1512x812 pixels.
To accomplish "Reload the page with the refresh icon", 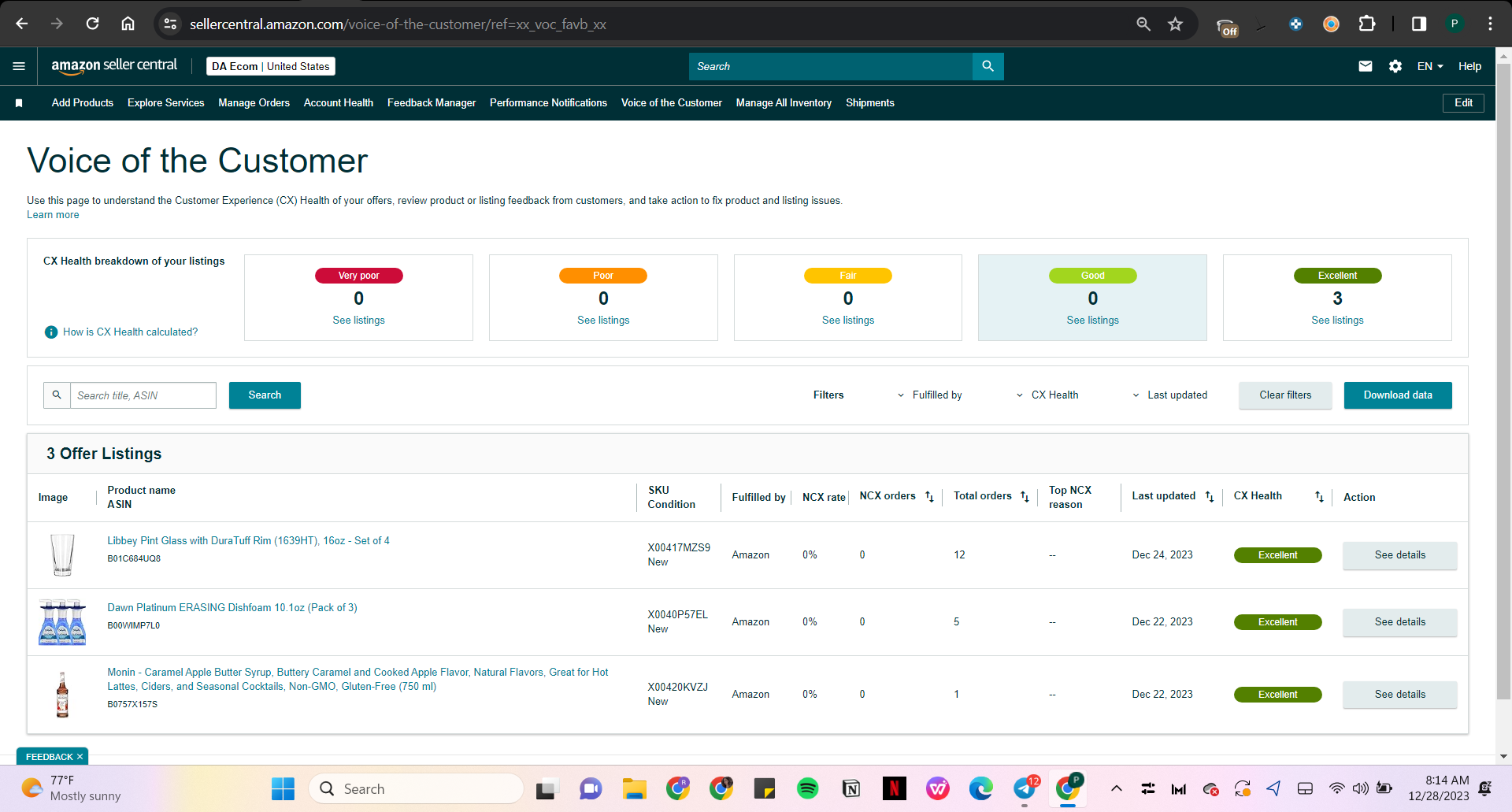I will (x=92, y=24).
